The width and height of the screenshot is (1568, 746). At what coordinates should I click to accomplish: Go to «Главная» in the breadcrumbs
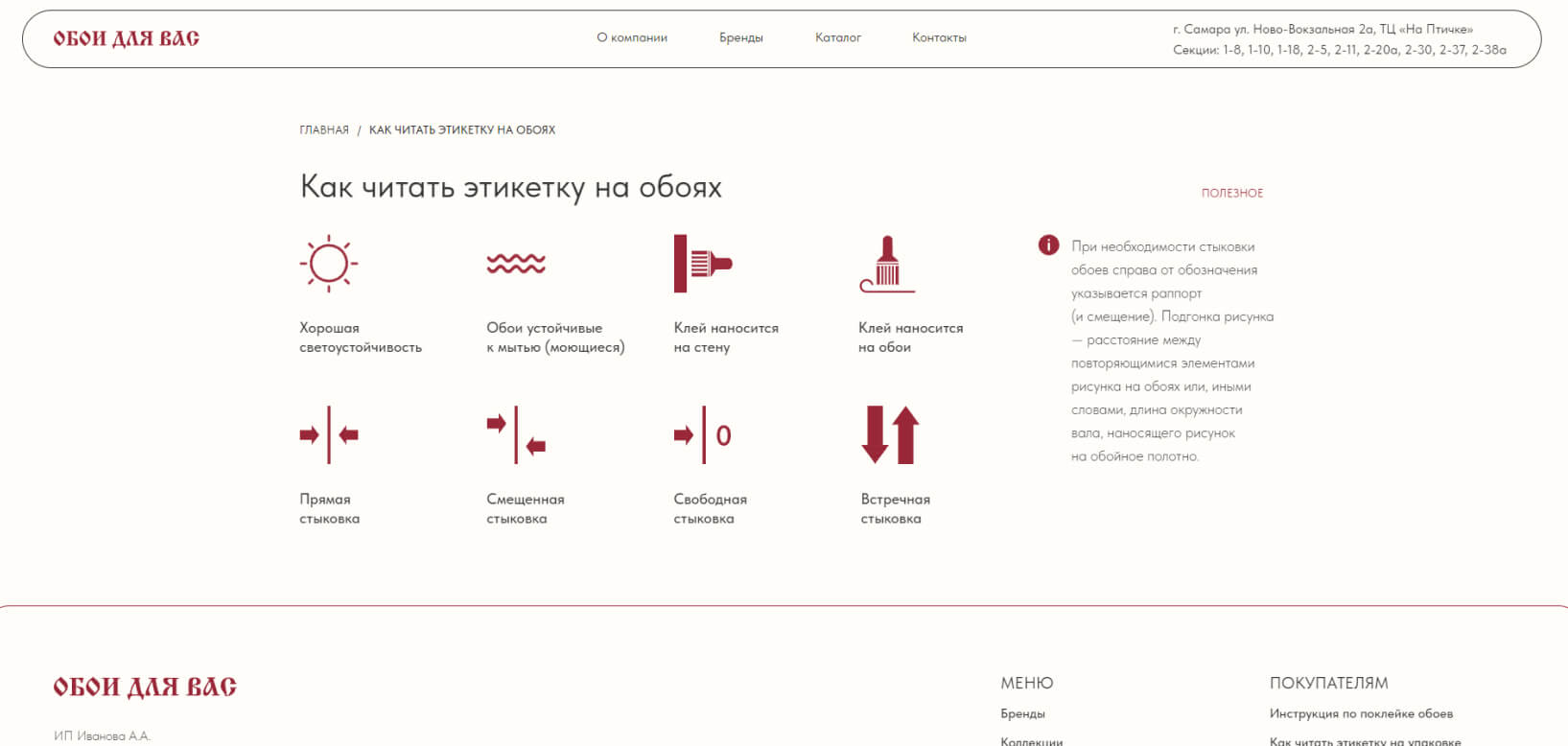324,129
